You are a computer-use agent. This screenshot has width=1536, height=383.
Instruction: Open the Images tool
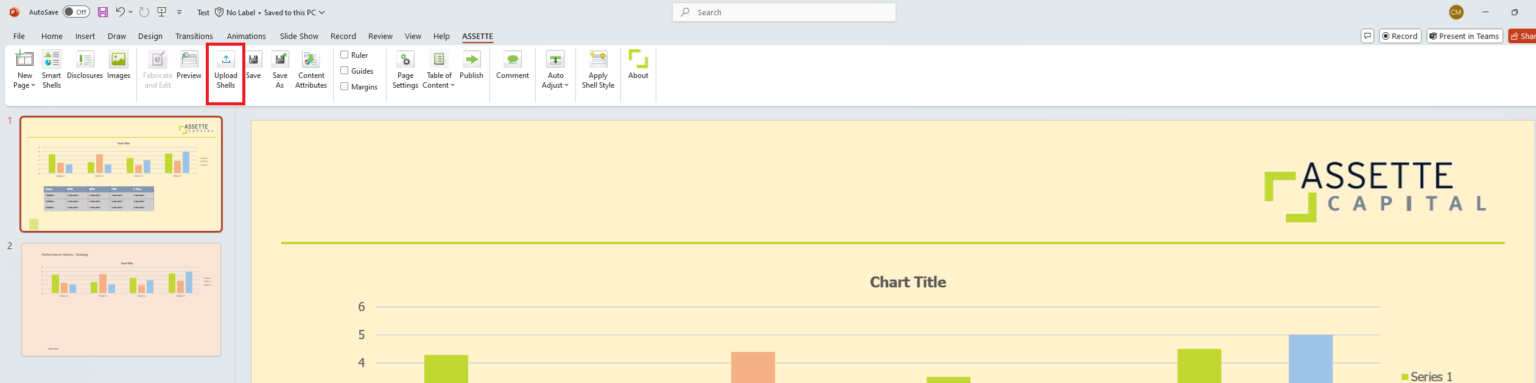(x=119, y=65)
